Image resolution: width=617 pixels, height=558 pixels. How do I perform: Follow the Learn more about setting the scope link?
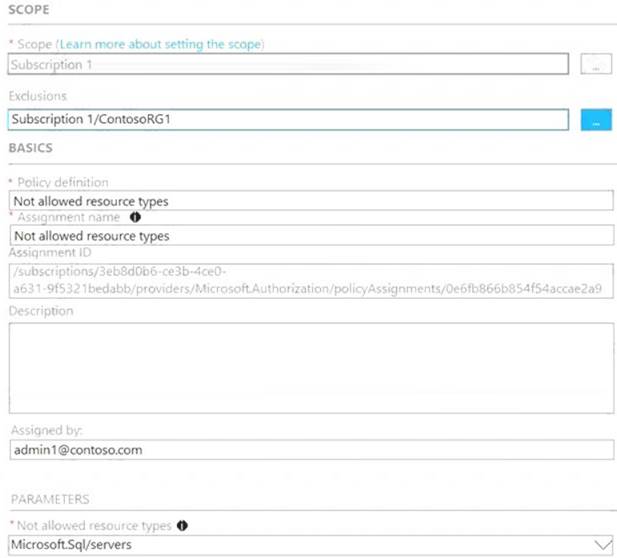pyautogui.click(x=161, y=44)
